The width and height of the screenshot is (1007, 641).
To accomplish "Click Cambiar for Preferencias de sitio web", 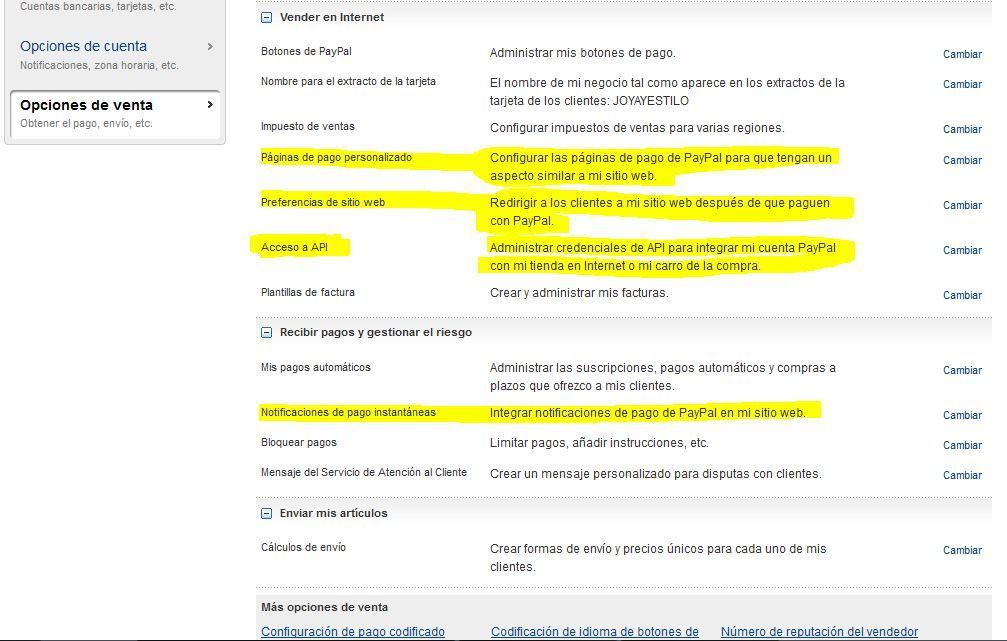I will 962,205.
